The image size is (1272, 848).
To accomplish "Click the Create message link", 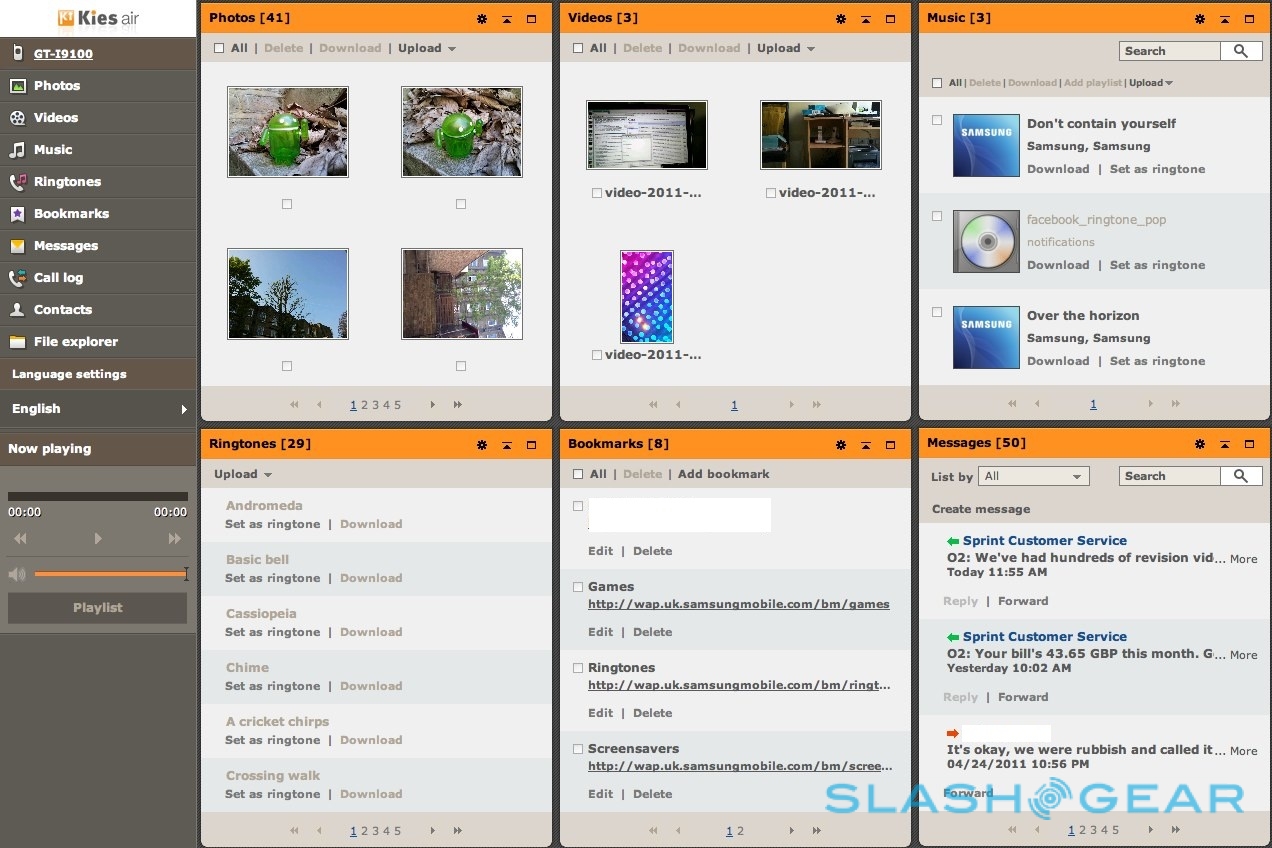I will [x=980, y=509].
